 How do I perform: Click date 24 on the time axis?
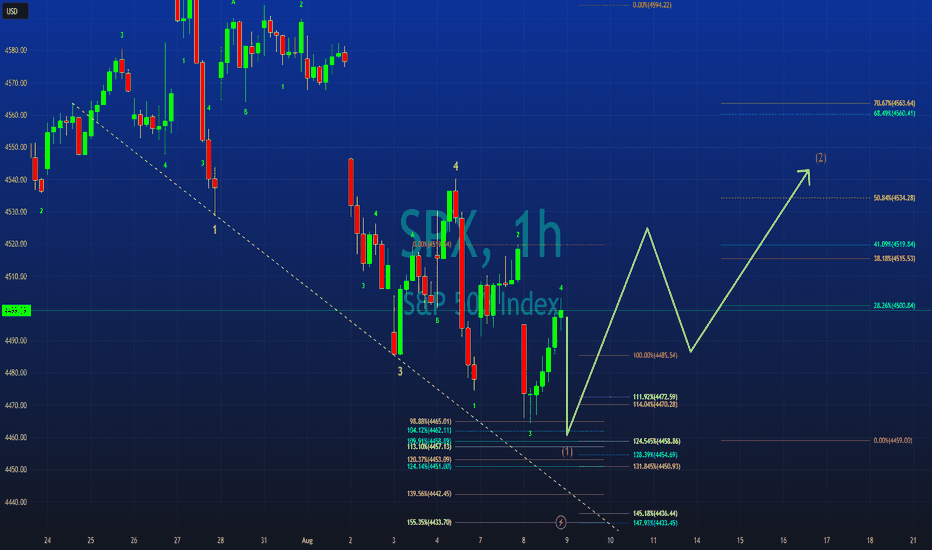(x=48, y=540)
